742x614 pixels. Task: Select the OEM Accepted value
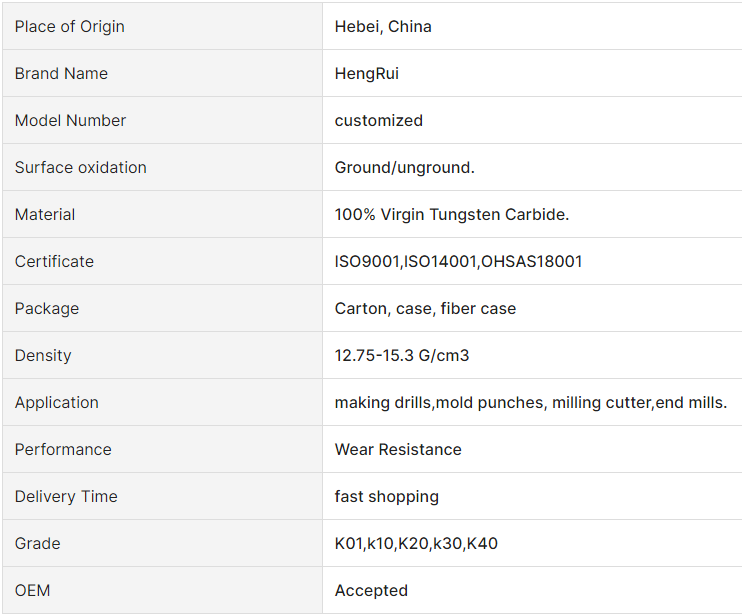(x=371, y=590)
